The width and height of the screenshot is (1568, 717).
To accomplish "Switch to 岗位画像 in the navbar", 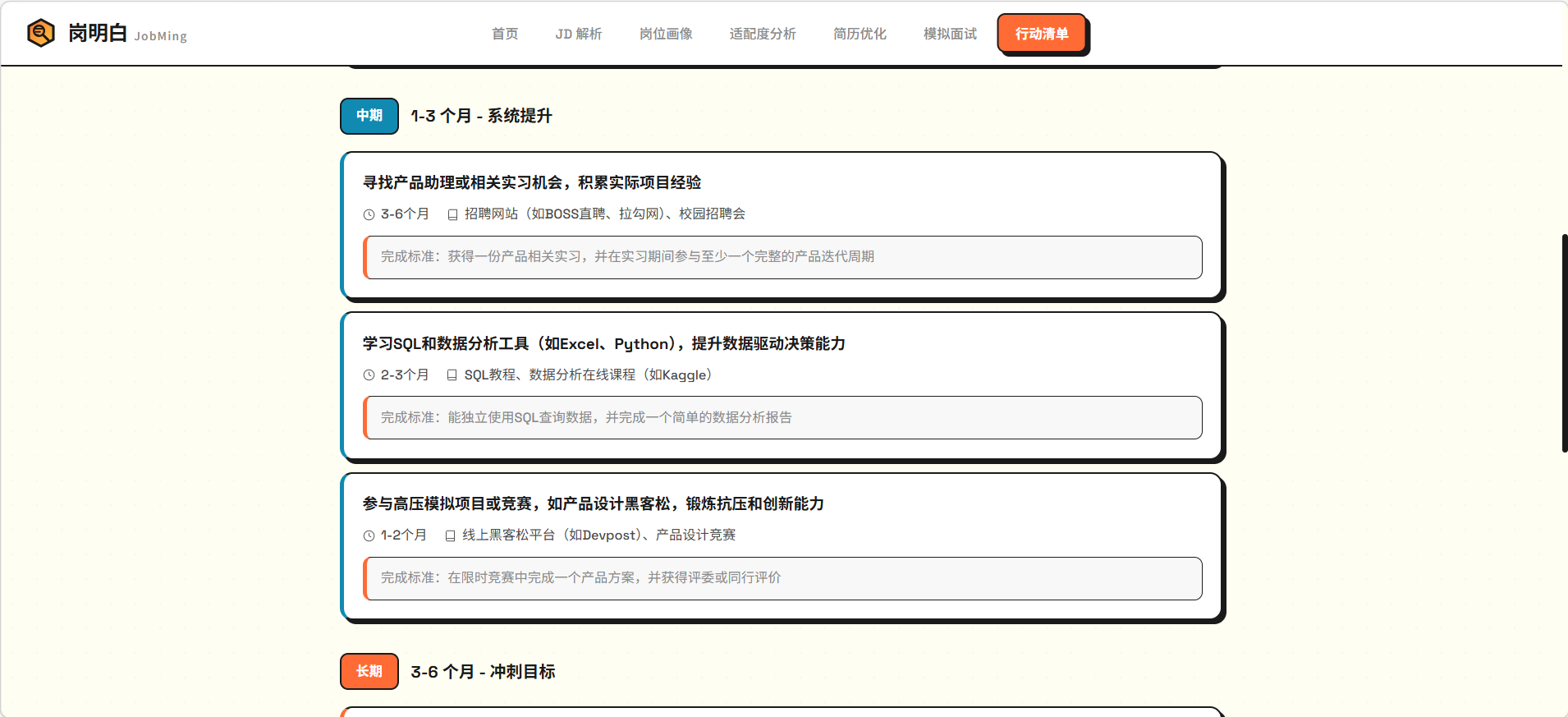I will [x=666, y=34].
